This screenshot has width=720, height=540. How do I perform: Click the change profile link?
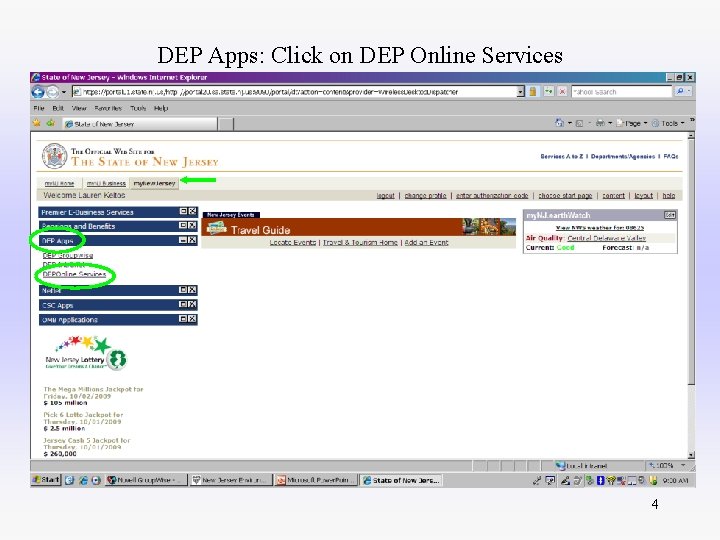[x=425, y=195]
